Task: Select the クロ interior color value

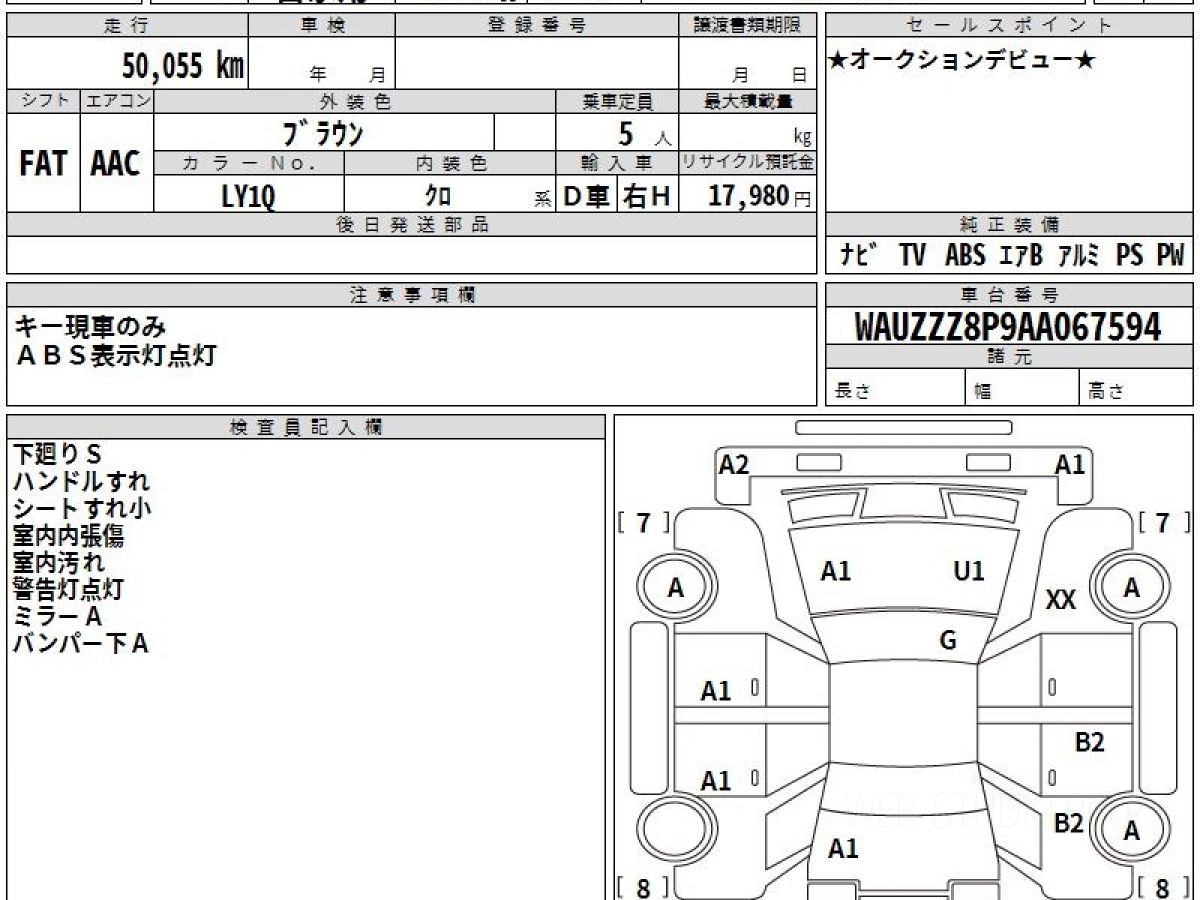Action: (438, 196)
